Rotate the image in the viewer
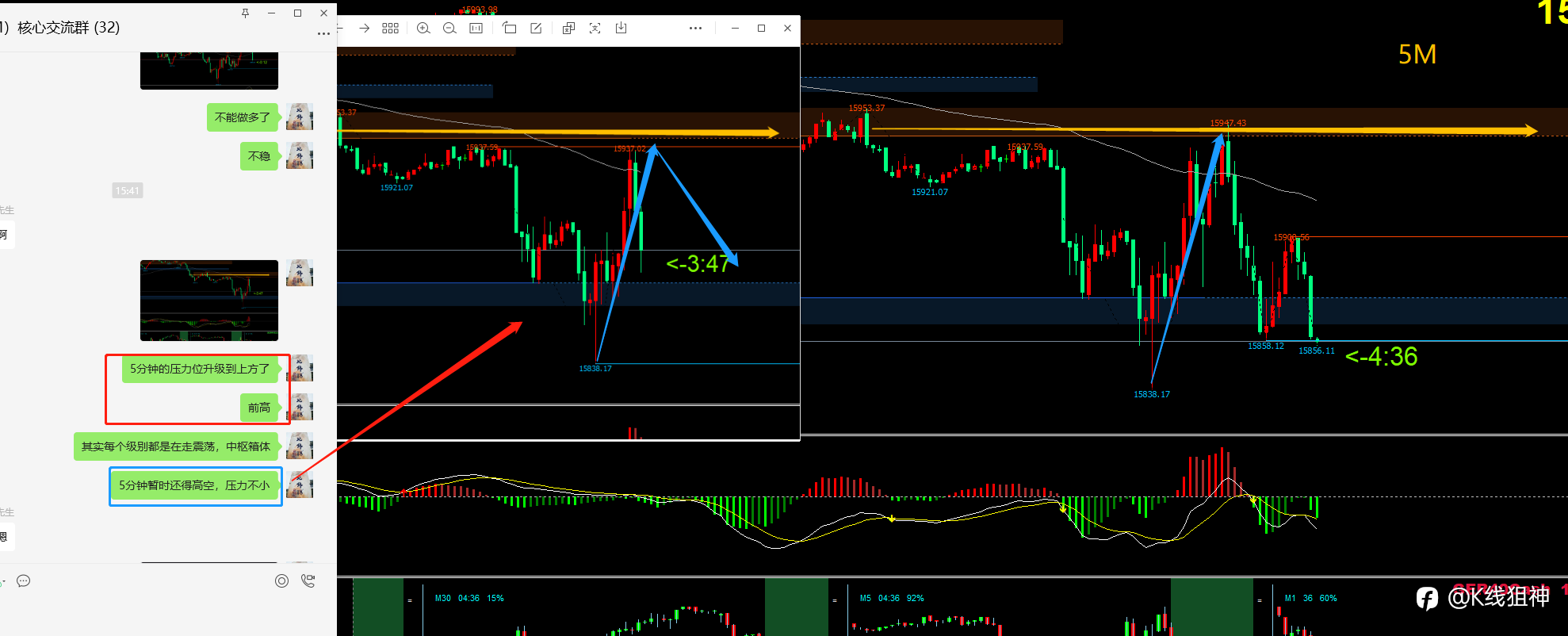 (x=510, y=29)
